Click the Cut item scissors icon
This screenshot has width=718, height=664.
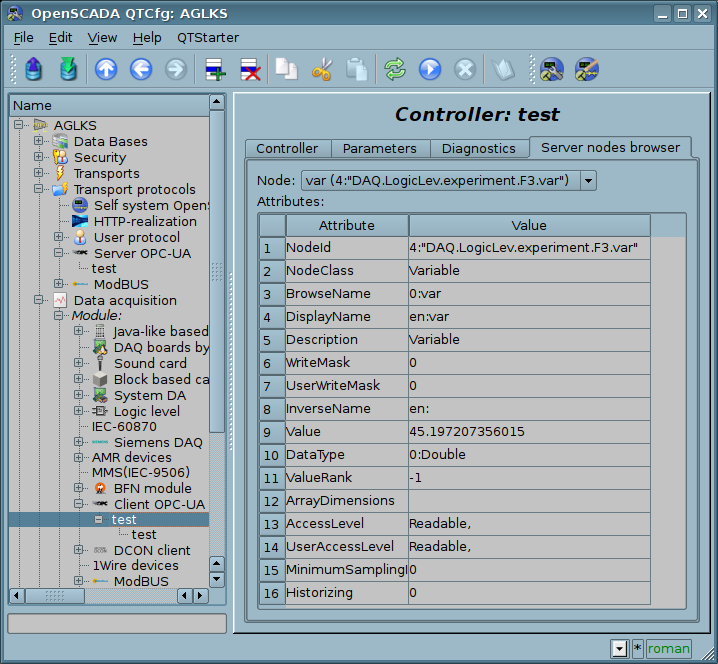click(322, 70)
